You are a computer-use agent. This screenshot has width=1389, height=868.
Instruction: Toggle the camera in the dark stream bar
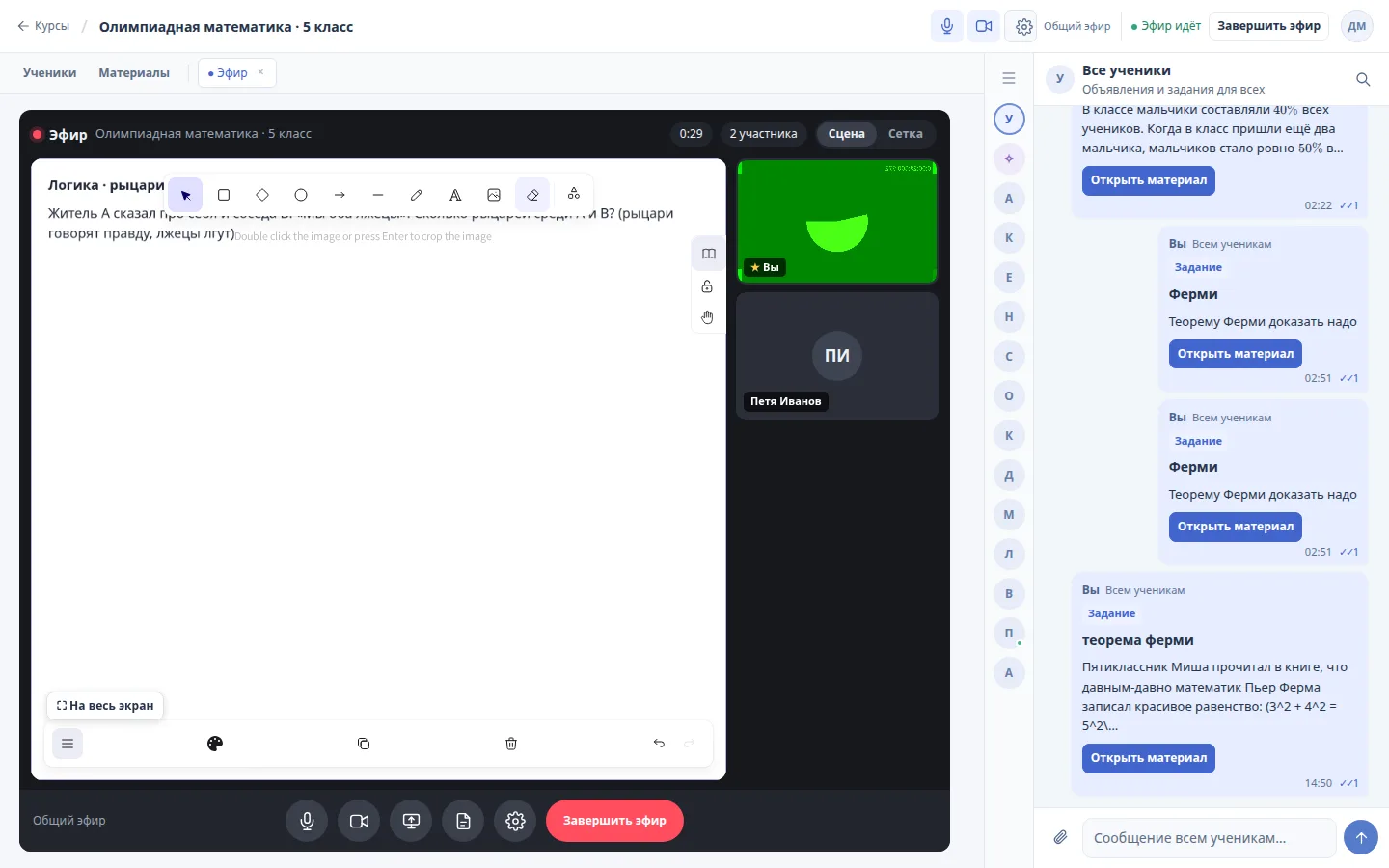(x=359, y=821)
